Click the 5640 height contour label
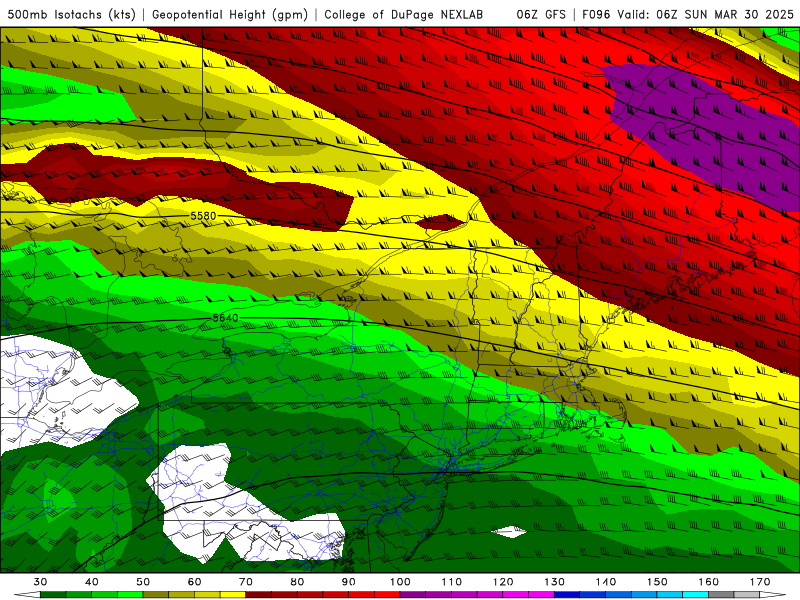Image resolution: width=800 pixels, height=600 pixels. pyautogui.click(x=225, y=318)
